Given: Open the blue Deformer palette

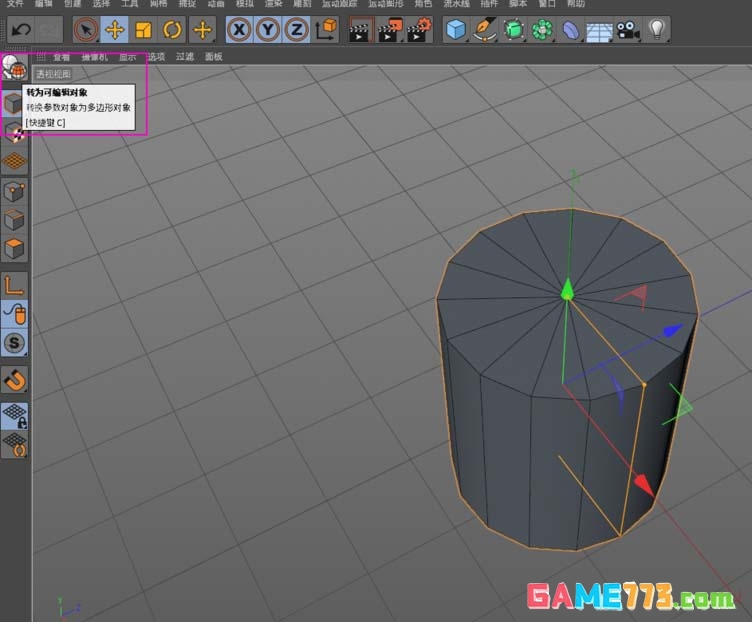Looking at the screenshot, I should 571,30.
